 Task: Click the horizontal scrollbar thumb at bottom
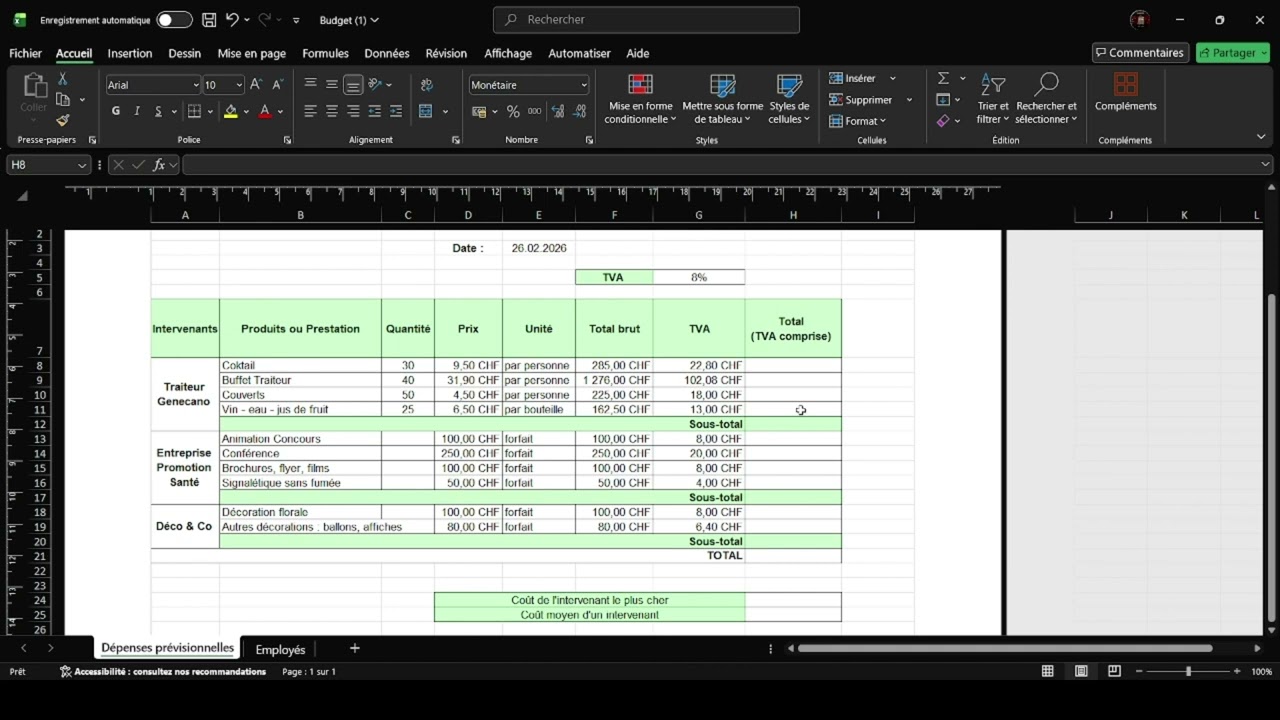point(1005,649)
